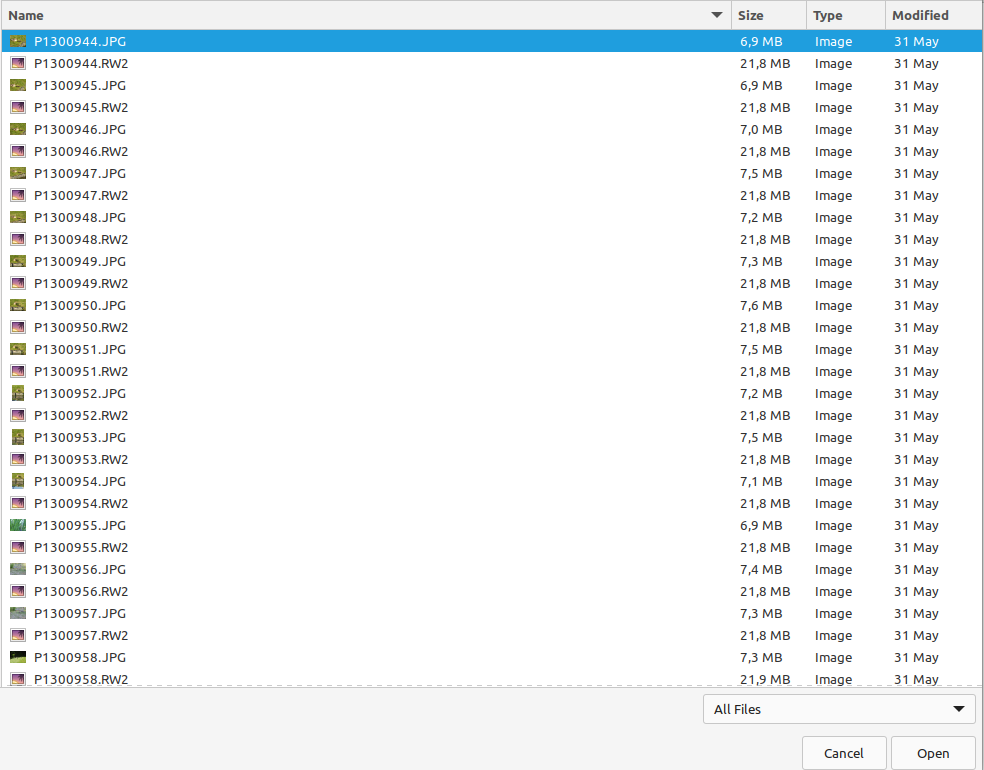Screen dimensions: 984x770
Task: Click the thumbnail icon of P1300945.JPG
Action: point(18,85)
